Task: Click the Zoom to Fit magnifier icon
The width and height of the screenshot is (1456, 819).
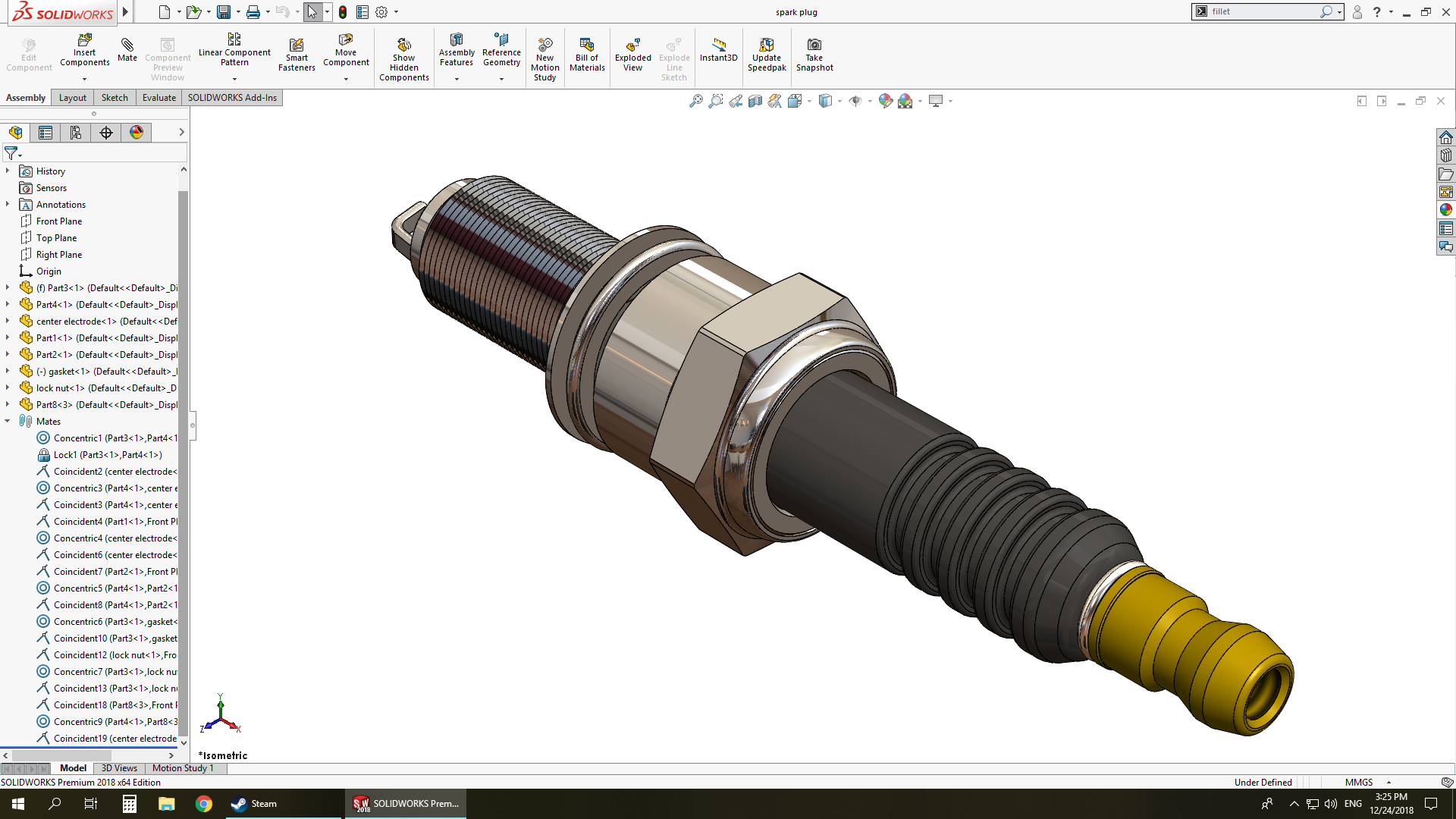Action: coord(695,101)
